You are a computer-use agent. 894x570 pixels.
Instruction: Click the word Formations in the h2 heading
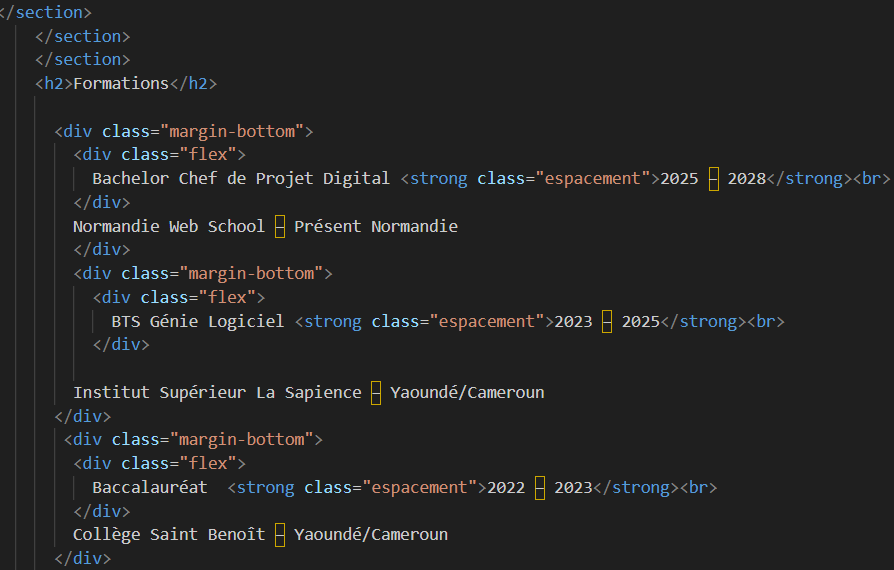(x=121, y=83)
